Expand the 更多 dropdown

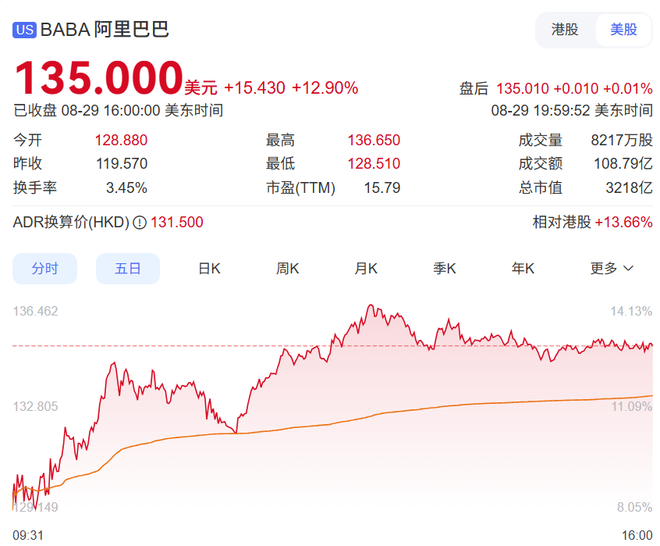tap(612, 268)
